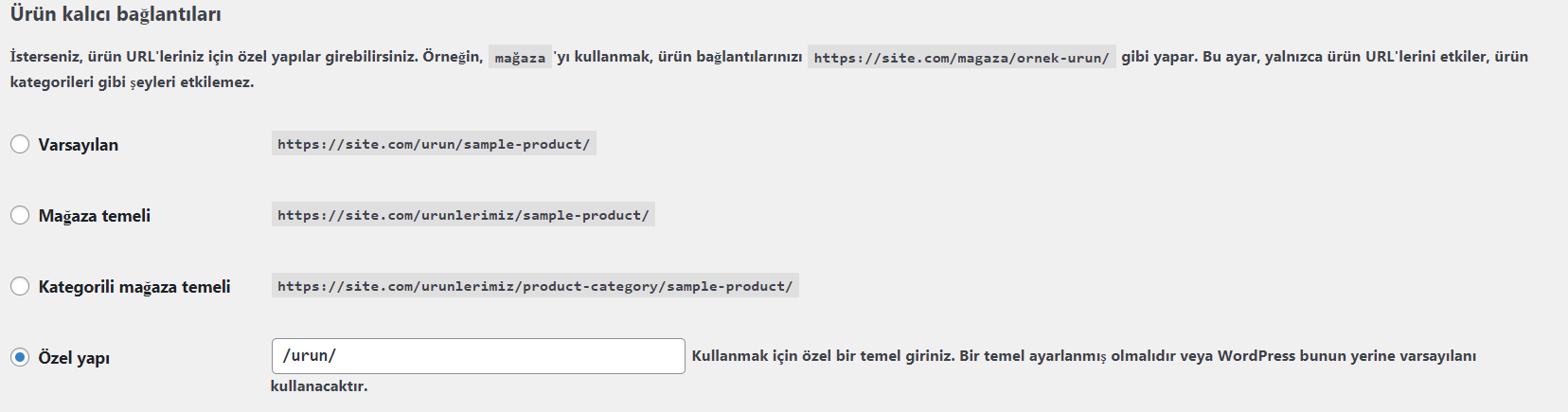Click the site.com/magaza/ornek-urun/ code example
The height and width of the screenshot is (412, 1568).
[x=961, y=58]
